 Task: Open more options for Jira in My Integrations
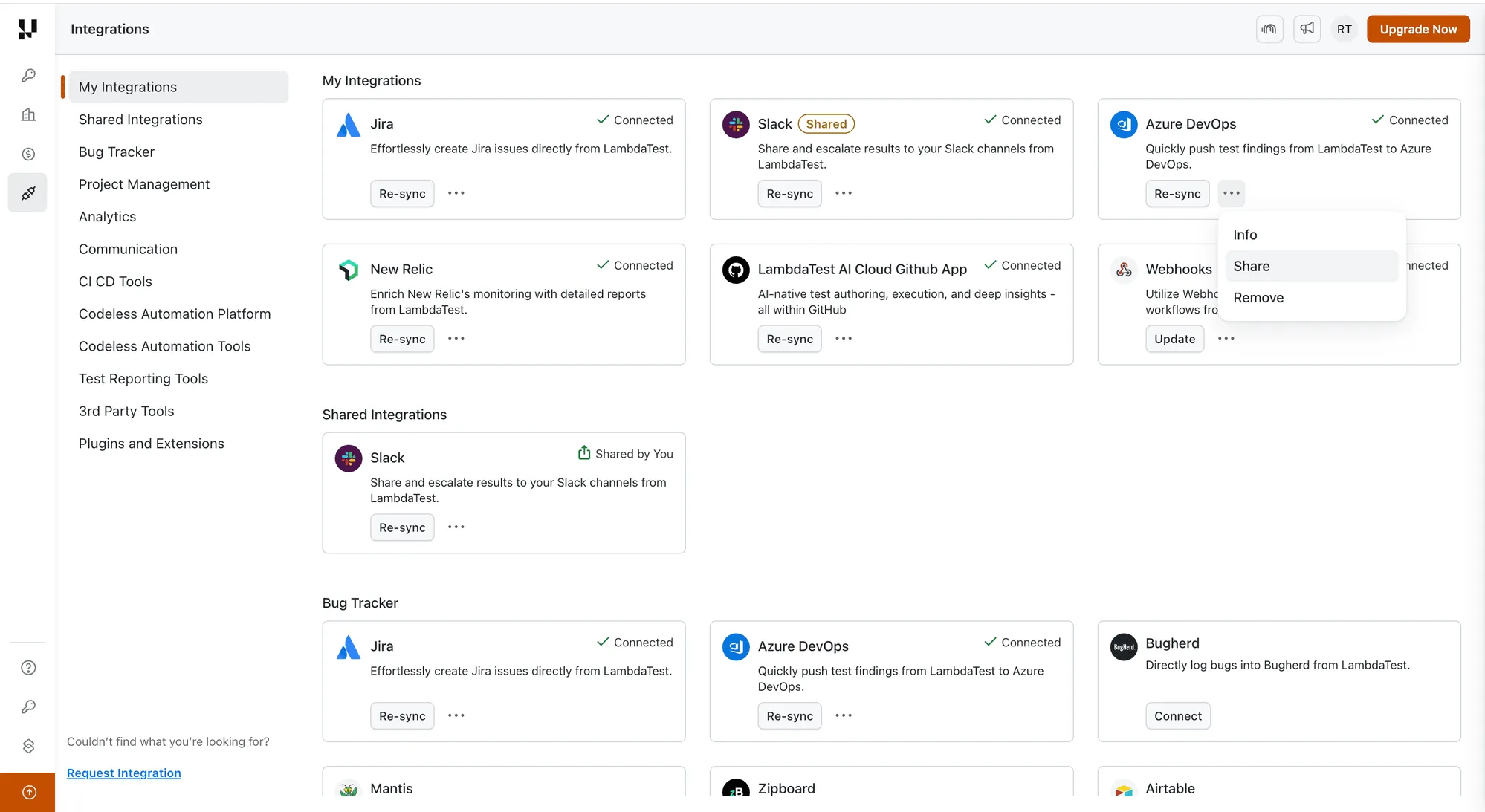point(456,193)
